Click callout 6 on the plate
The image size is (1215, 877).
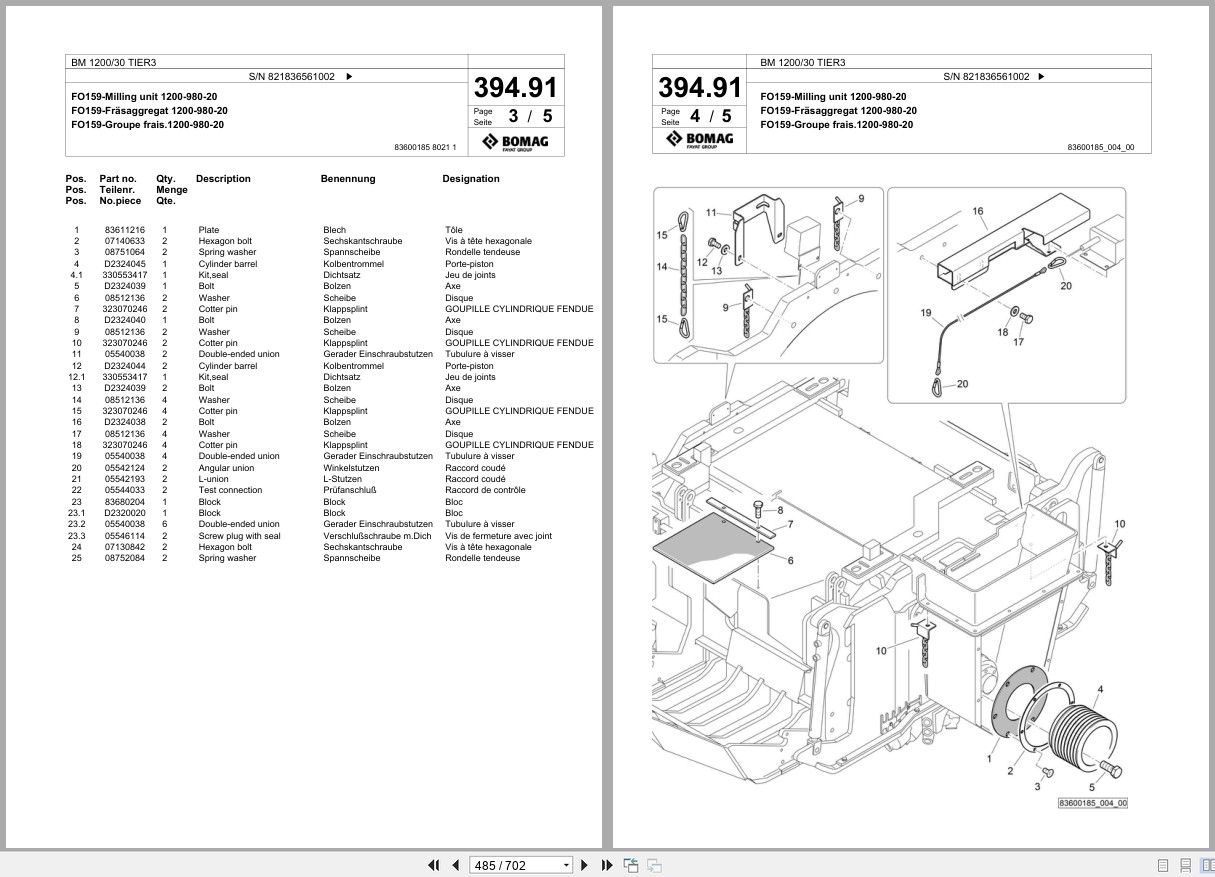(790, 560)
